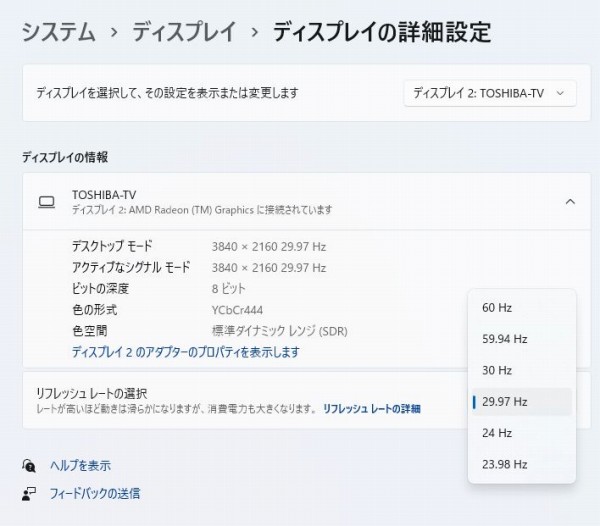Go to システム in the breadcrumb
This screenshot has height=526, width=600.
(x=59, y=32)
